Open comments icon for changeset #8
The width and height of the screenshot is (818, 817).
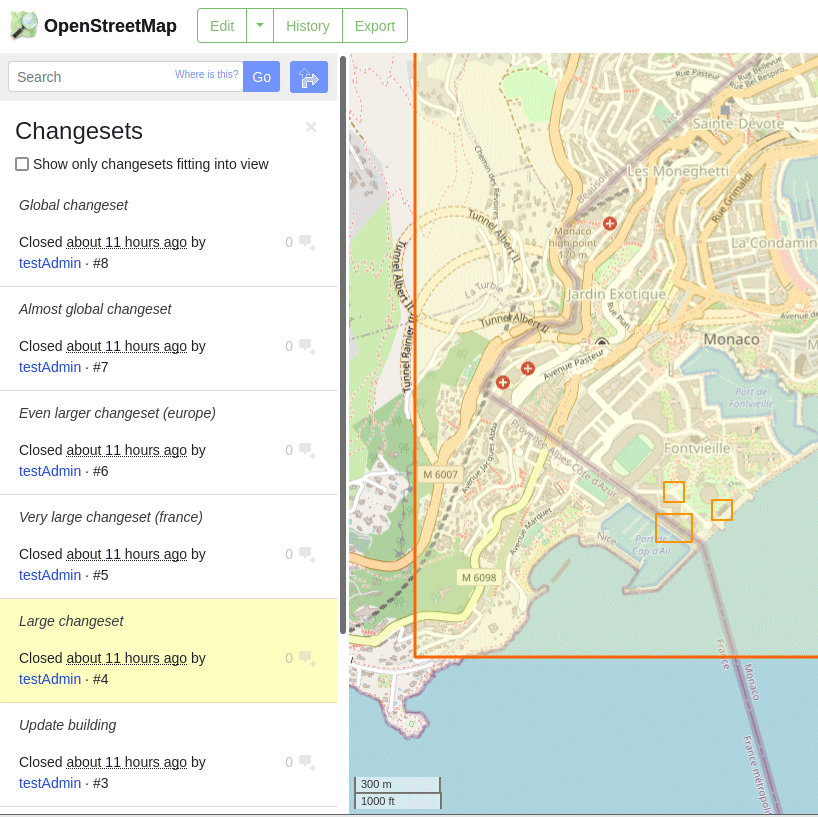[x=307, y=243]
